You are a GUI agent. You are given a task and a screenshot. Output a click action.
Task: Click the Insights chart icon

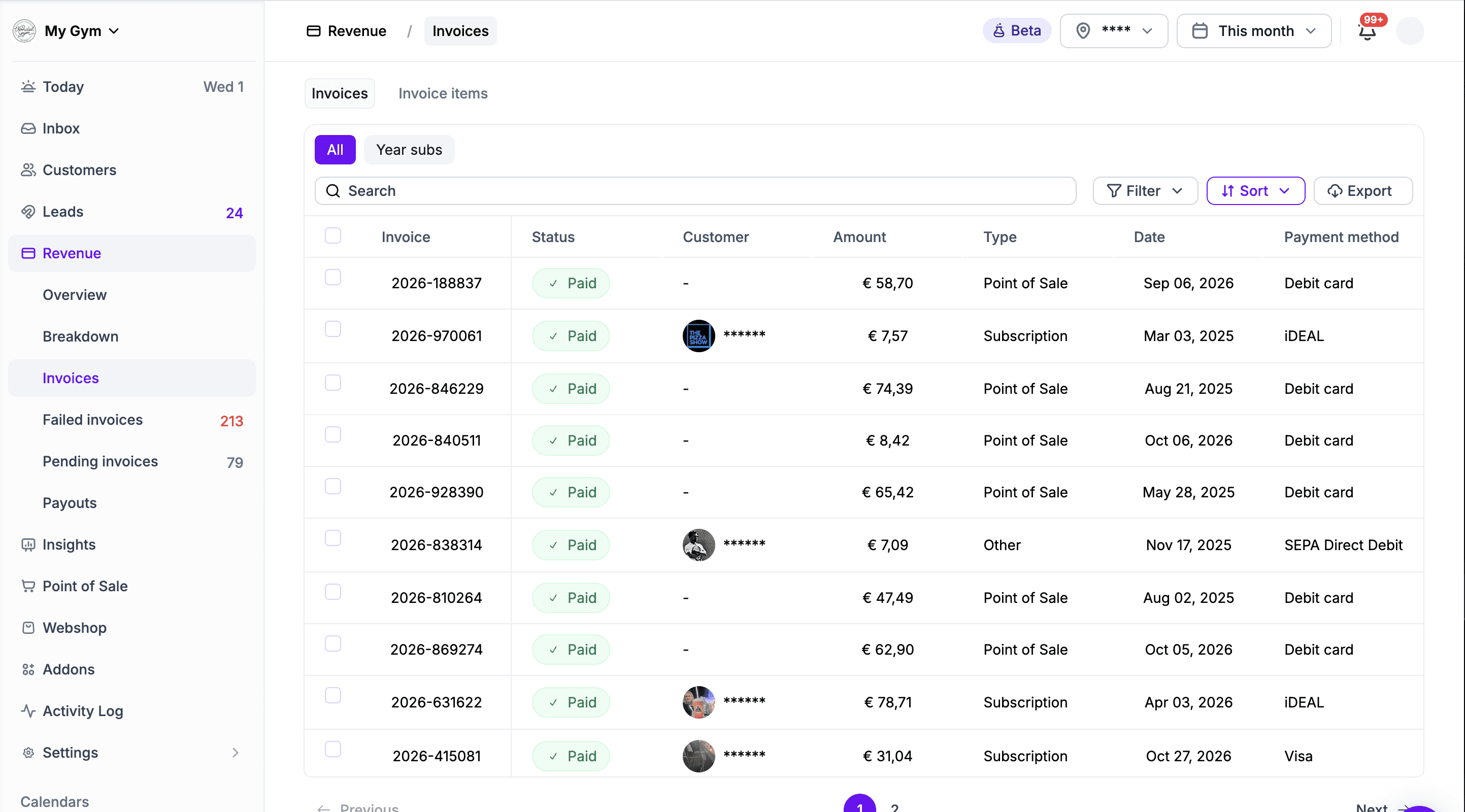tap(28, 544)
